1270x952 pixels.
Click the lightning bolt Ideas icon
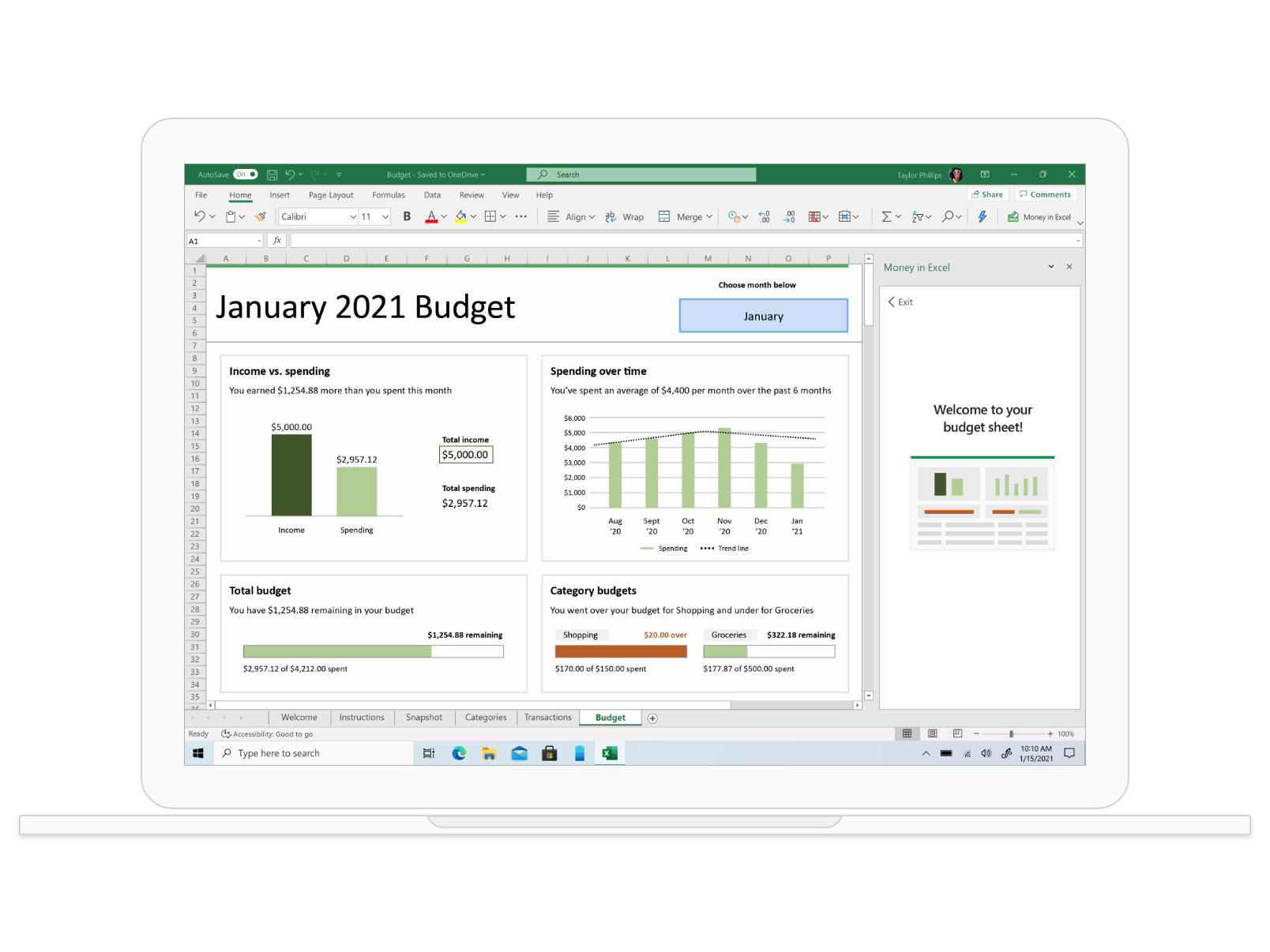click(x=982, y=216)
